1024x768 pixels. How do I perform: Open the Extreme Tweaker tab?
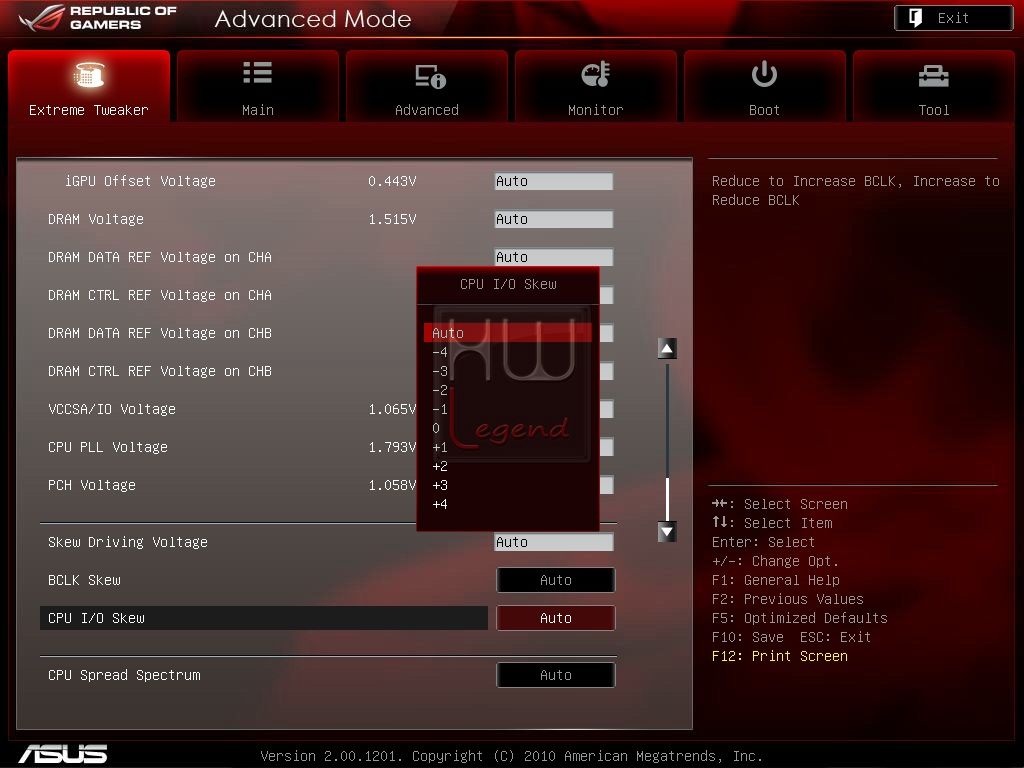pos(89,86)
